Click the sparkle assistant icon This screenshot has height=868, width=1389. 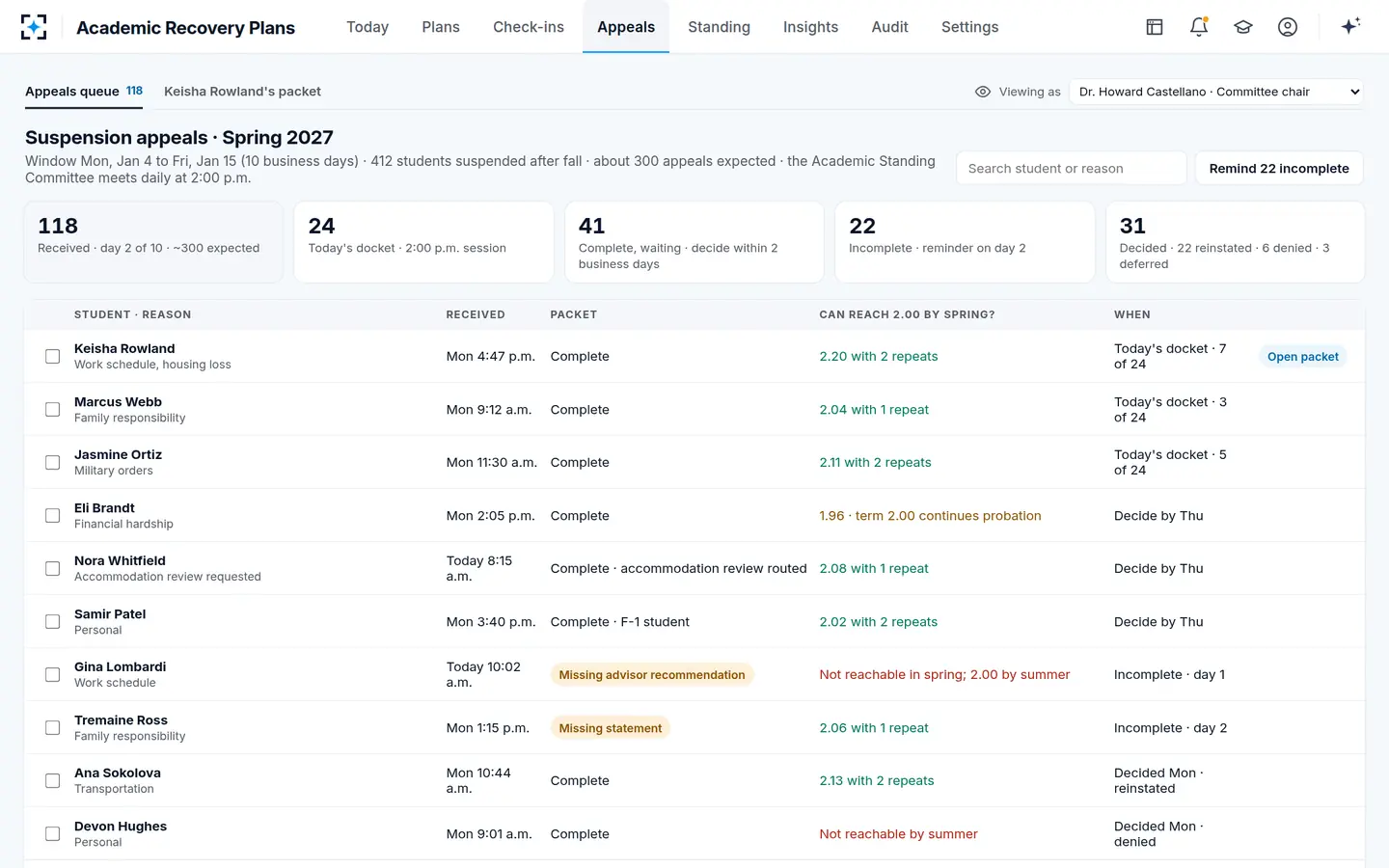tap(1350, 26)
